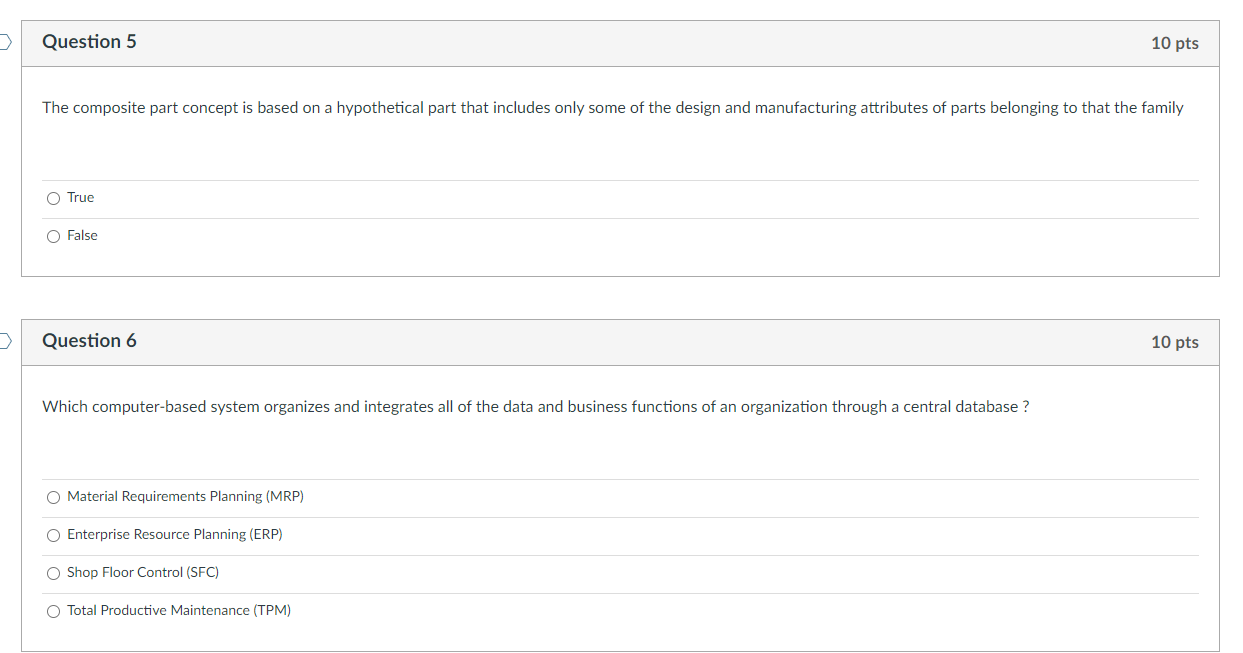Select the True radio button
This screenshot has height=653, width=1243.
point(53,198)
